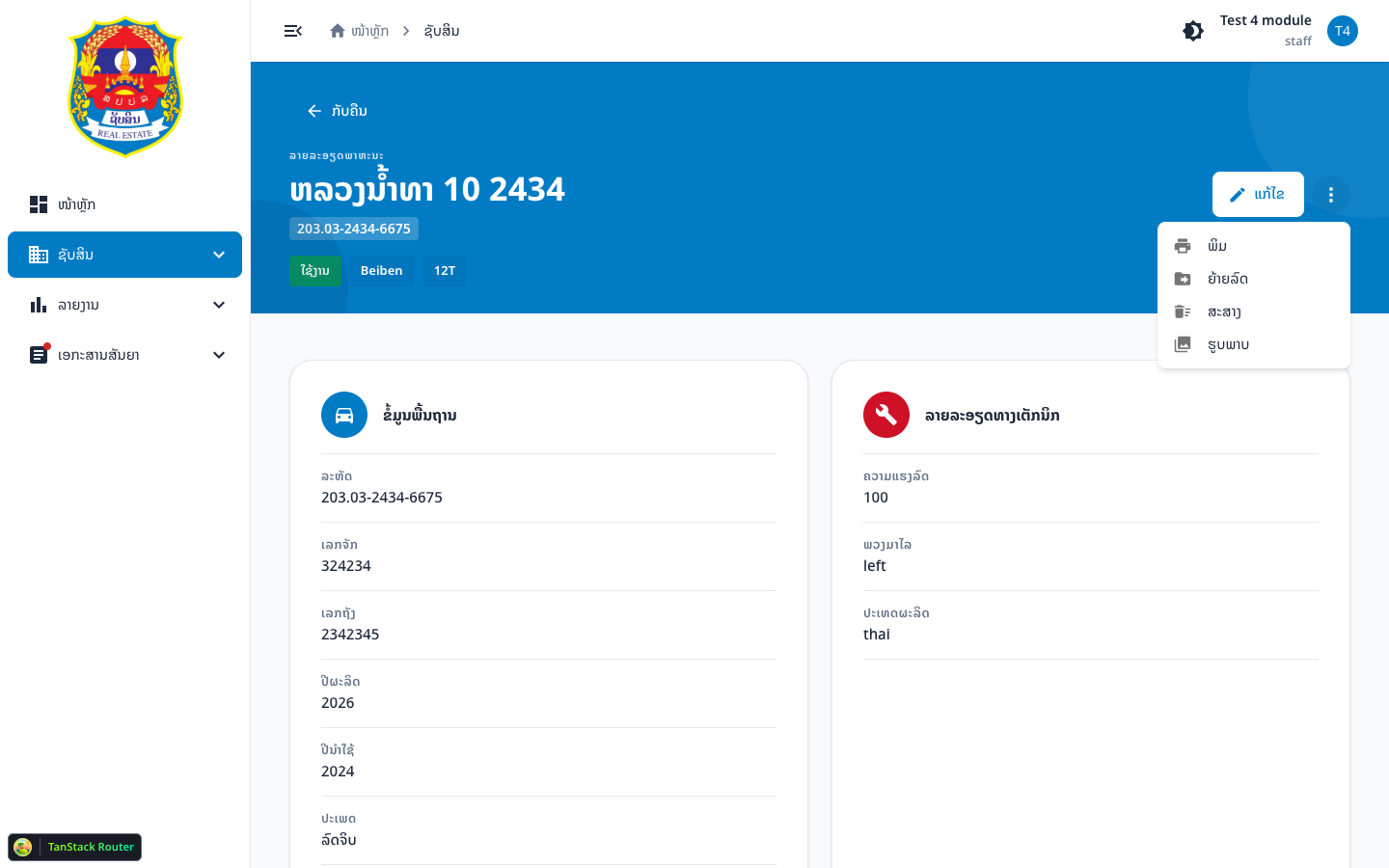Select ສະສາງ menu item
This screenshot has width=1389, height=868.
1254,312
